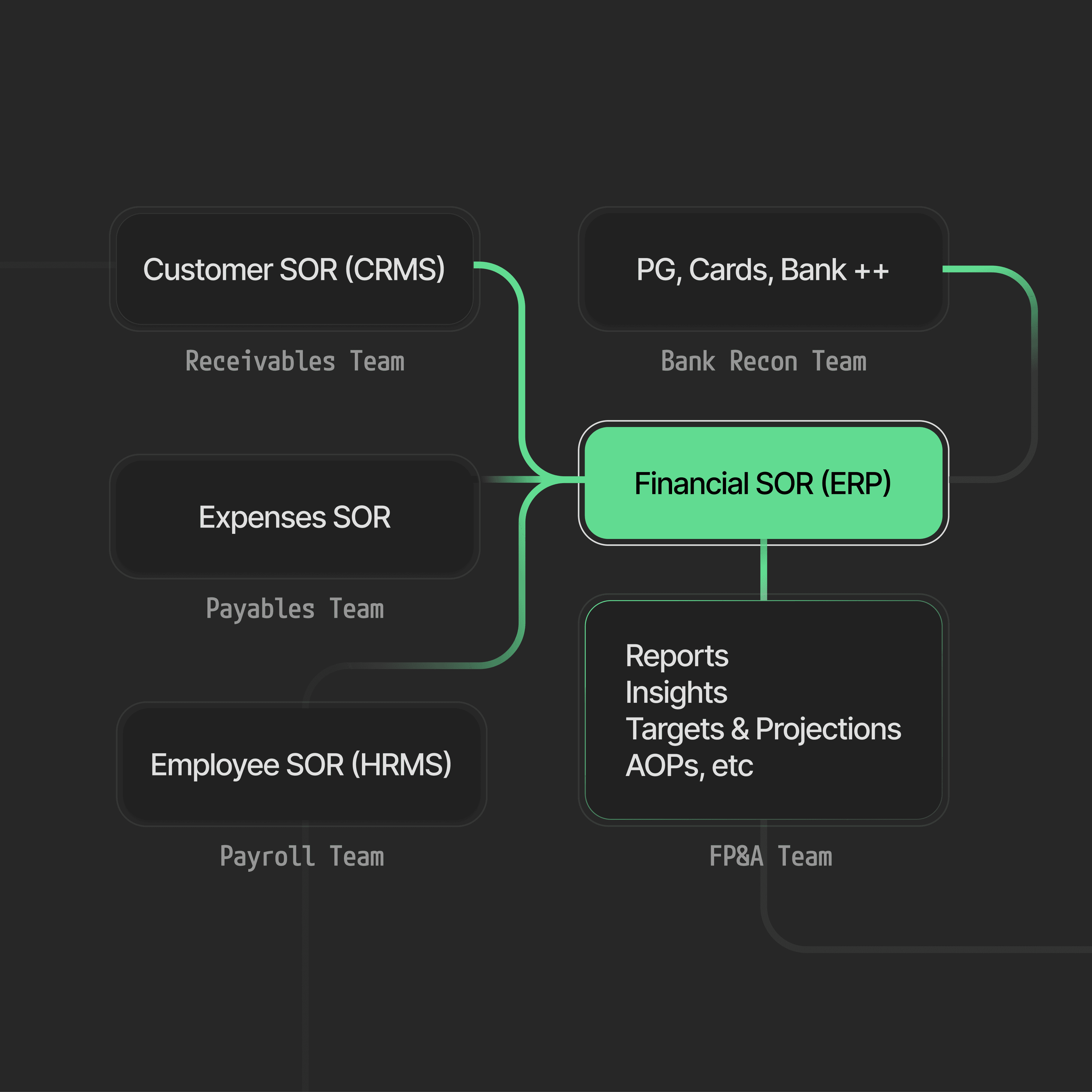Select the Expenses SOR box
The width and height of the screenshot is (1092, 1092).
tap(294, 517)
